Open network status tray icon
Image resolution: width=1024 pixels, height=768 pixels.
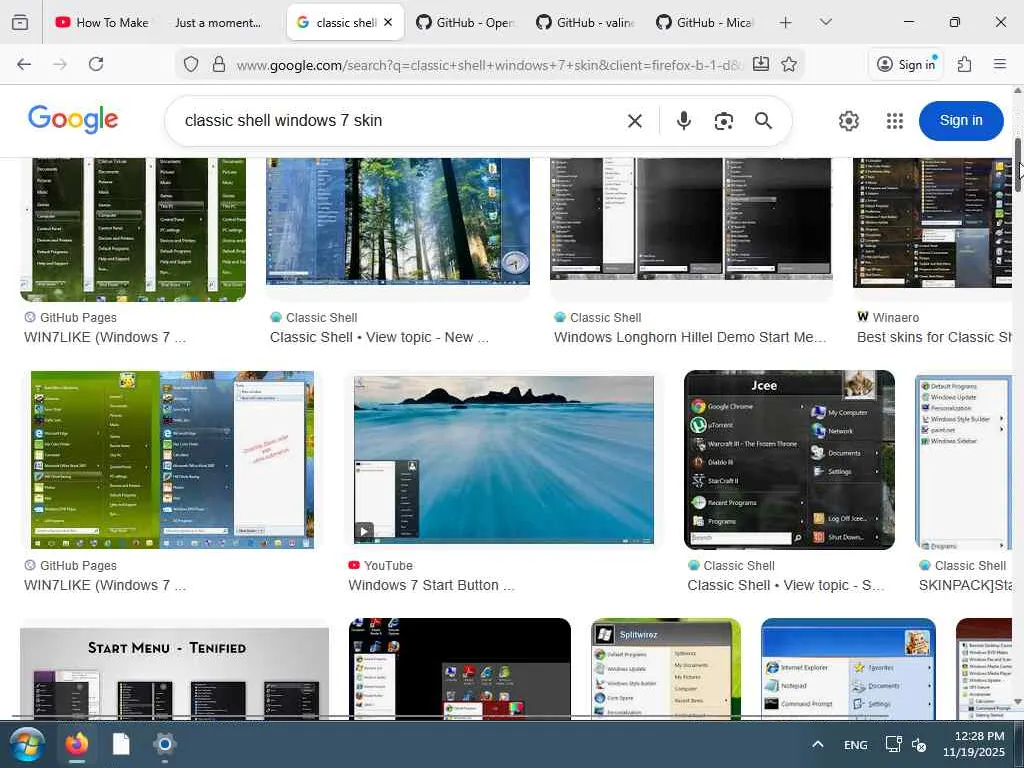click(893, 744)
